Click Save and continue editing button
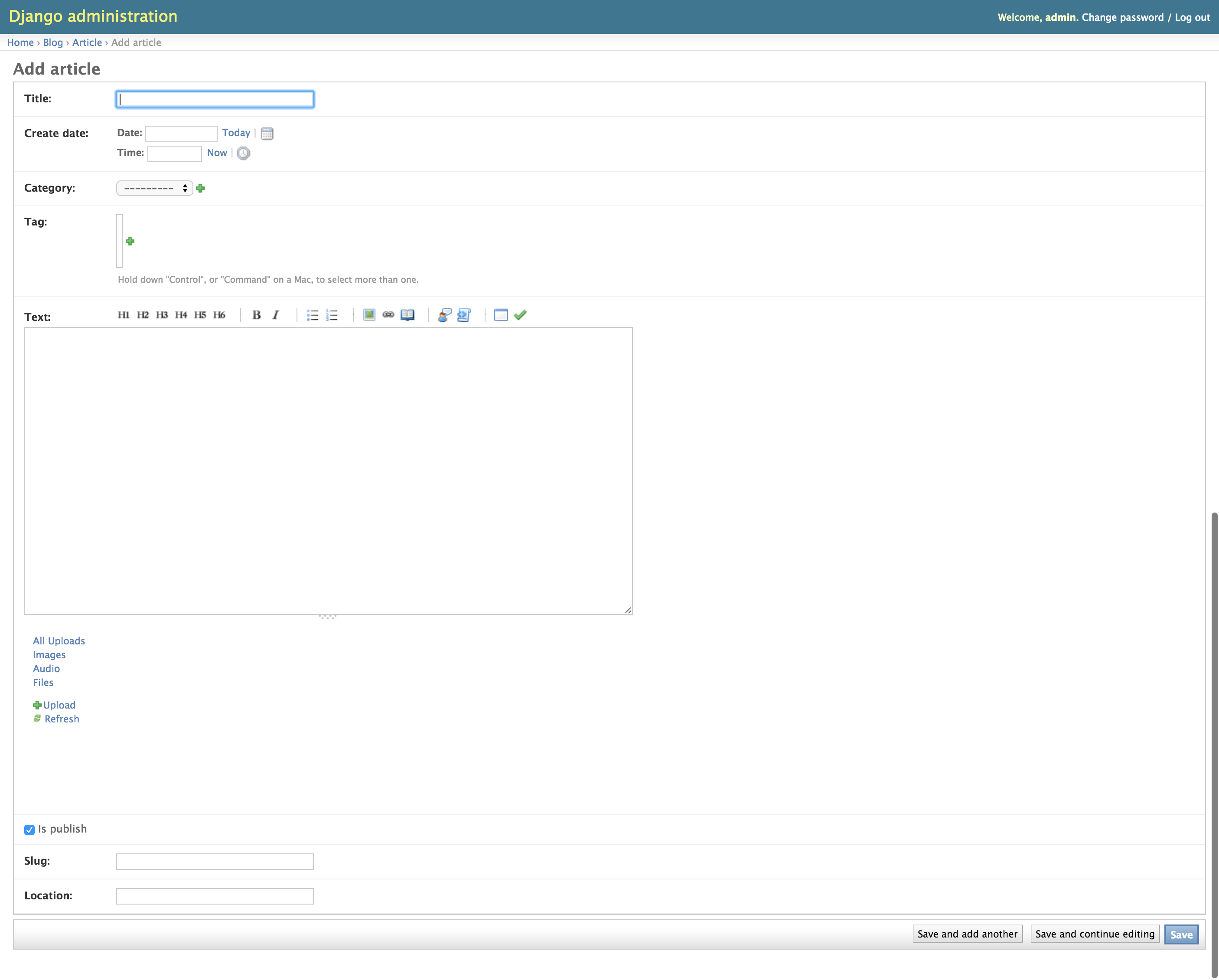The width and height of the screenshot is (1219, 980). click(x=1094, y=934)
